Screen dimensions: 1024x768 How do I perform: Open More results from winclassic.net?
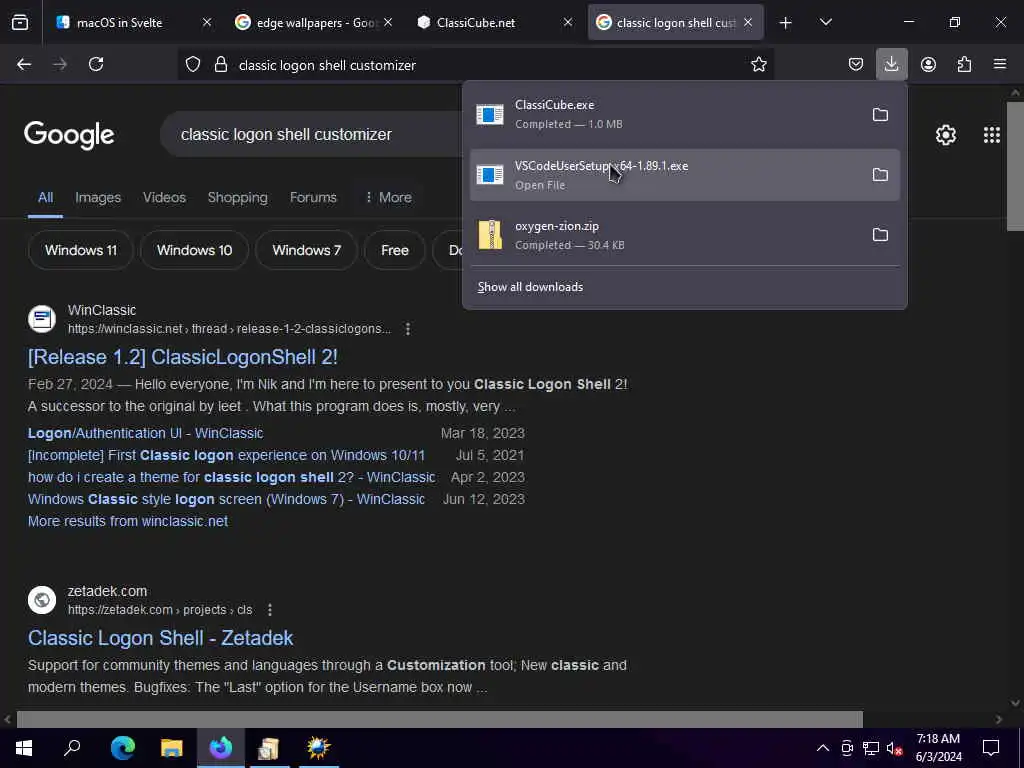pyautogui.click(x=128, y=521)
